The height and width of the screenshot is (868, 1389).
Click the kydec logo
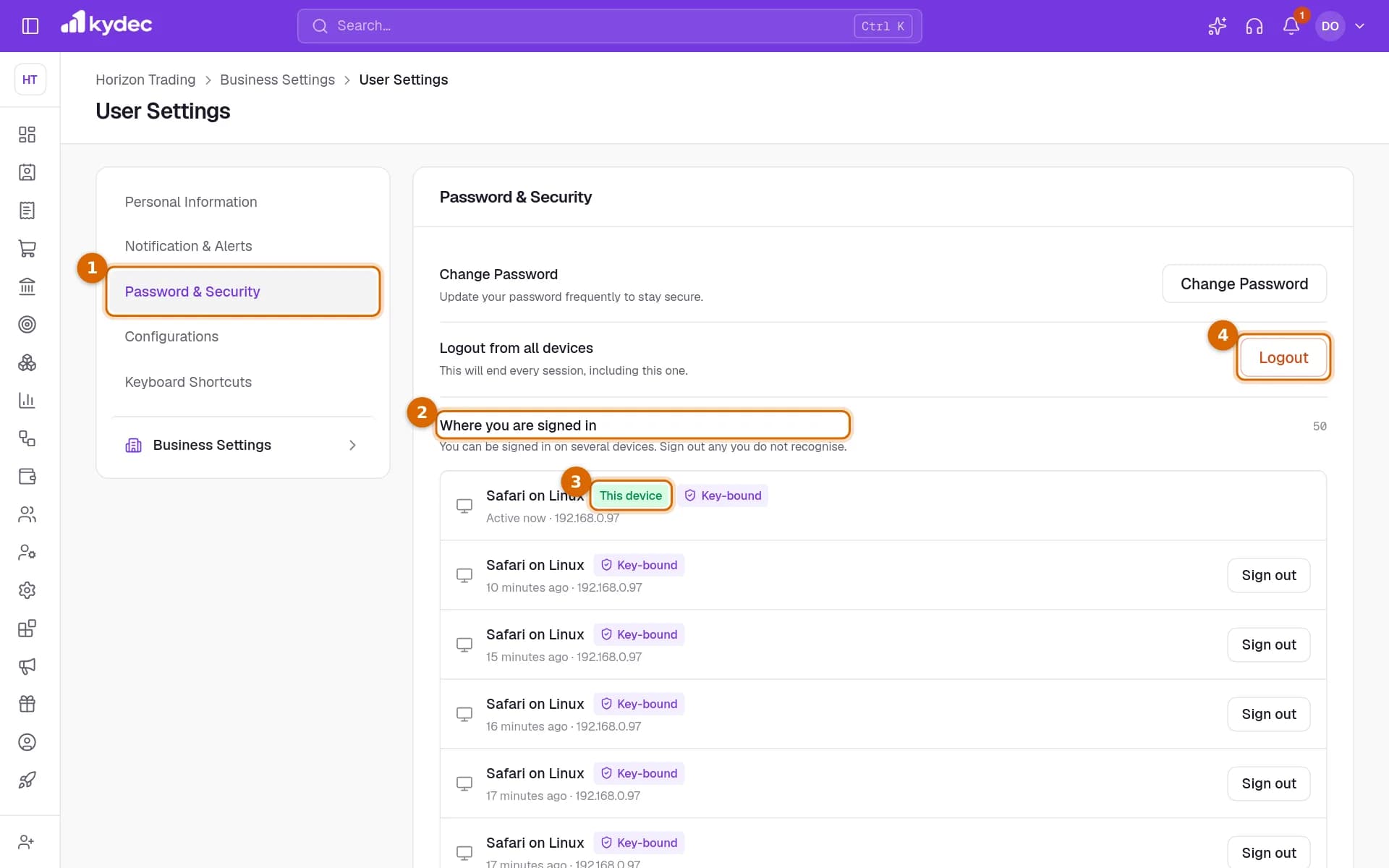[106, 24]
